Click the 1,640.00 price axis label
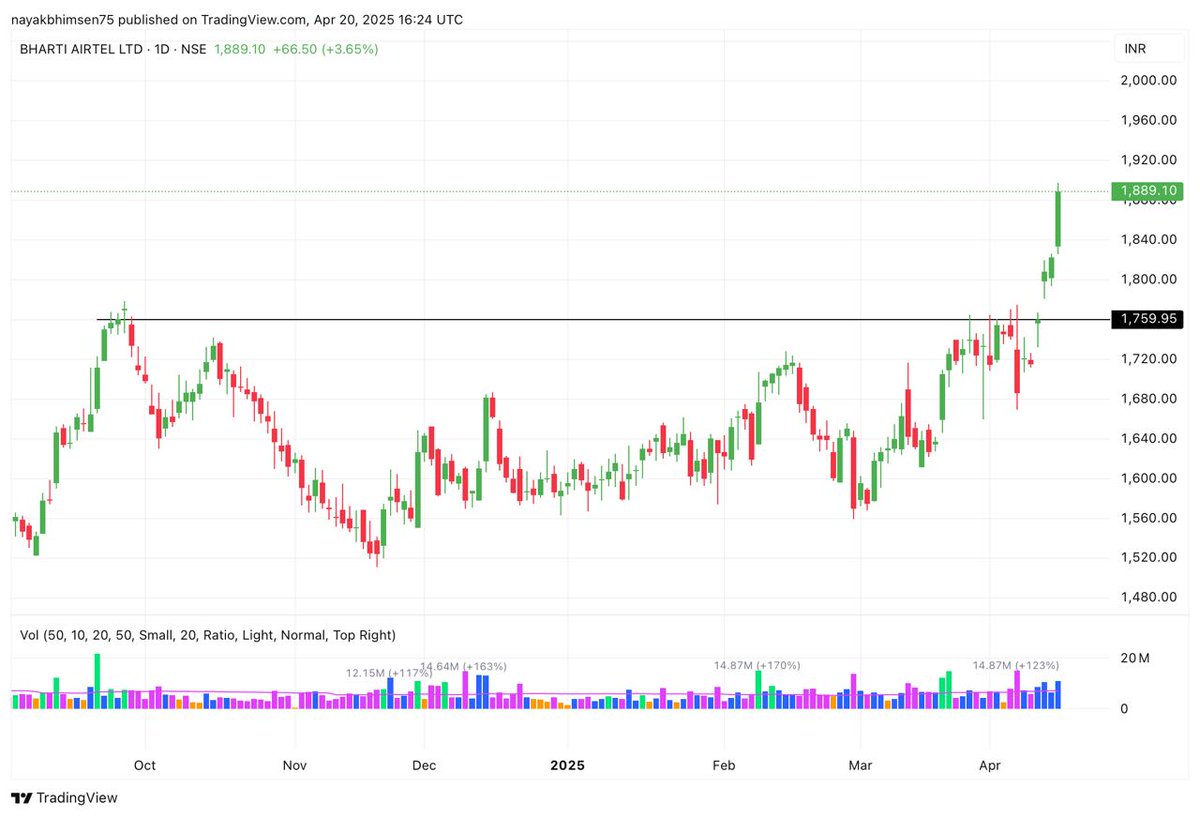Viewport: 1200px width, 818px height. [1148, 438]
